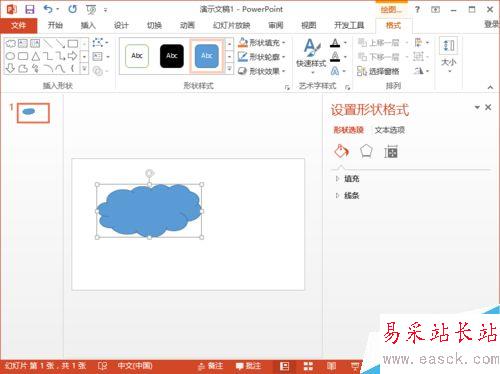Expand the shapes gallery more button

pyautogui.click(x=84, y=69)
